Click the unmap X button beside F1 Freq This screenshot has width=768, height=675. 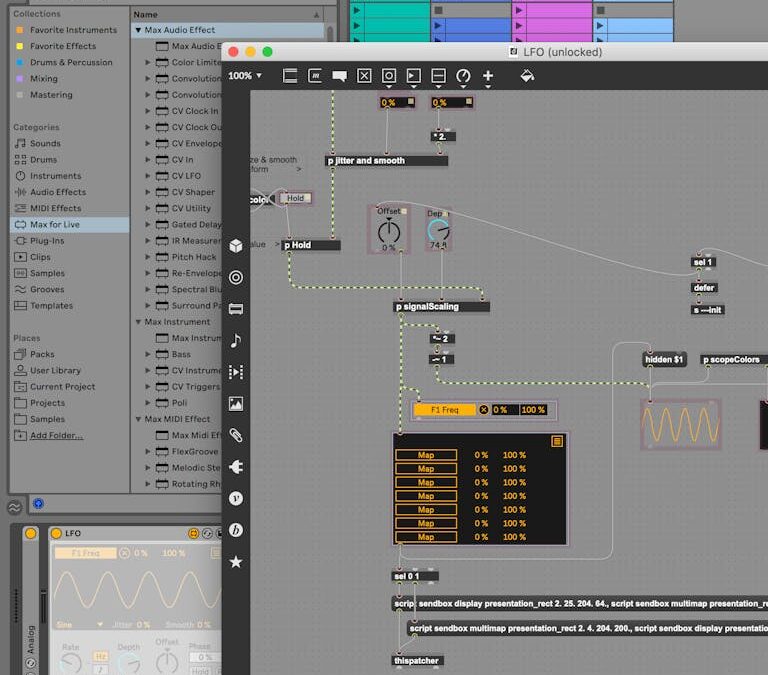[x=484, y=410]
